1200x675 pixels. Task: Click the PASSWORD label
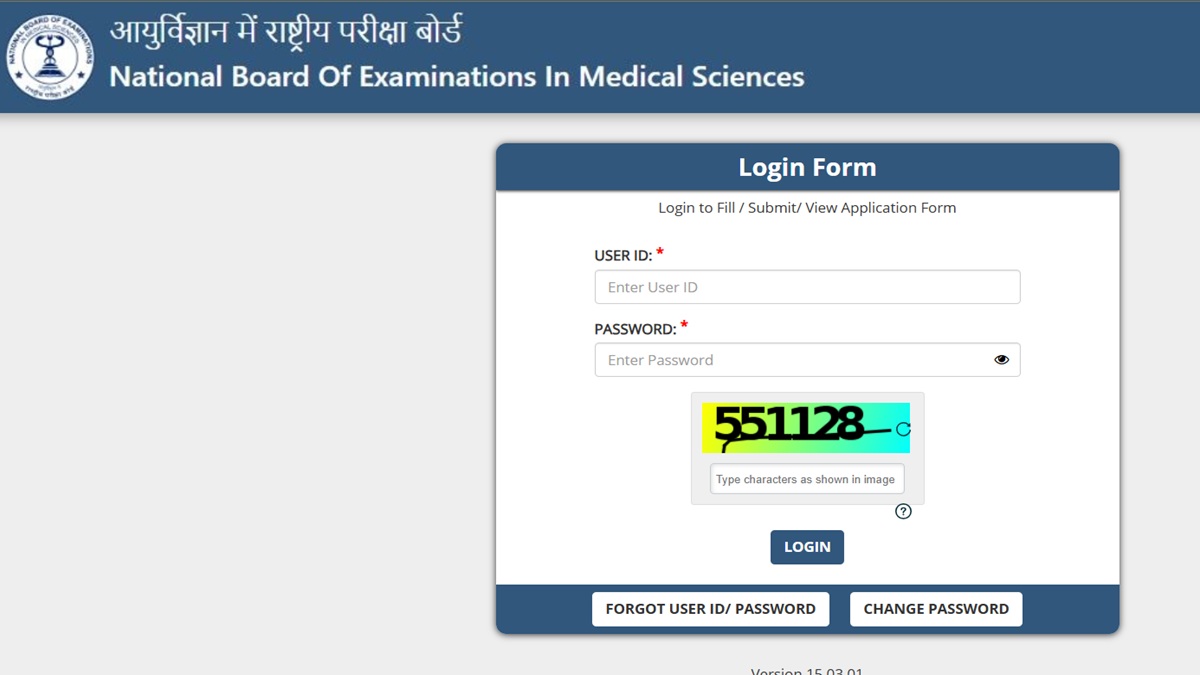point(635,329)
